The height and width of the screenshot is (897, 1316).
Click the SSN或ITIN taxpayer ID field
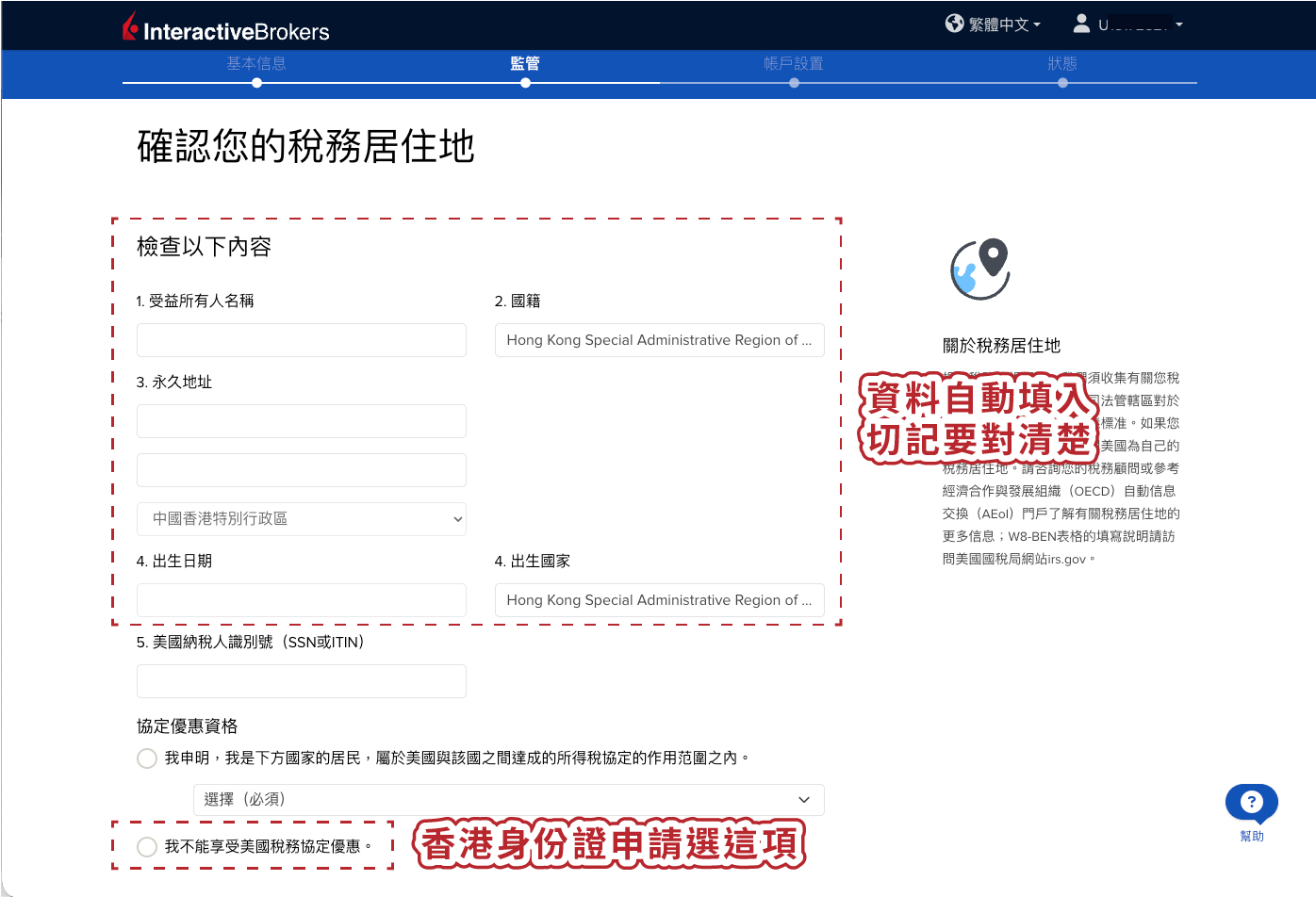click(x=302, y=681)
